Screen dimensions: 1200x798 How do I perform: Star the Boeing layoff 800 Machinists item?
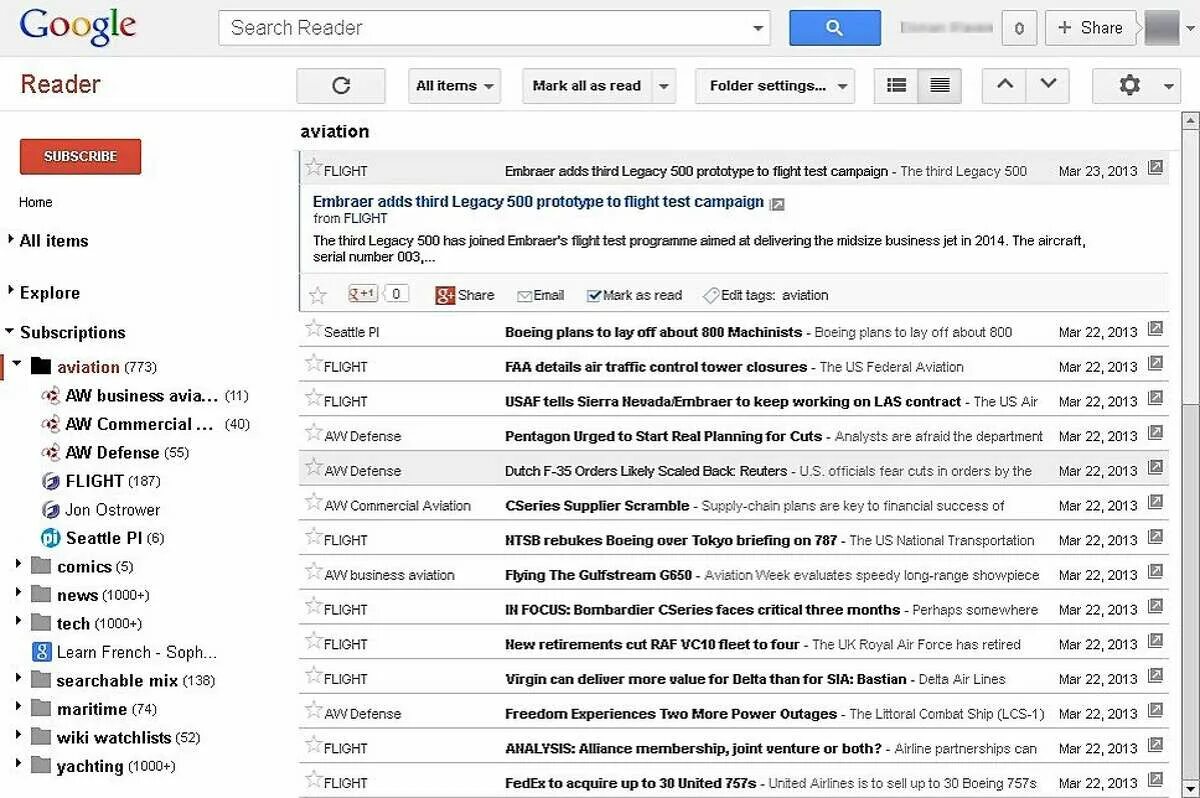tap(314, 329)
